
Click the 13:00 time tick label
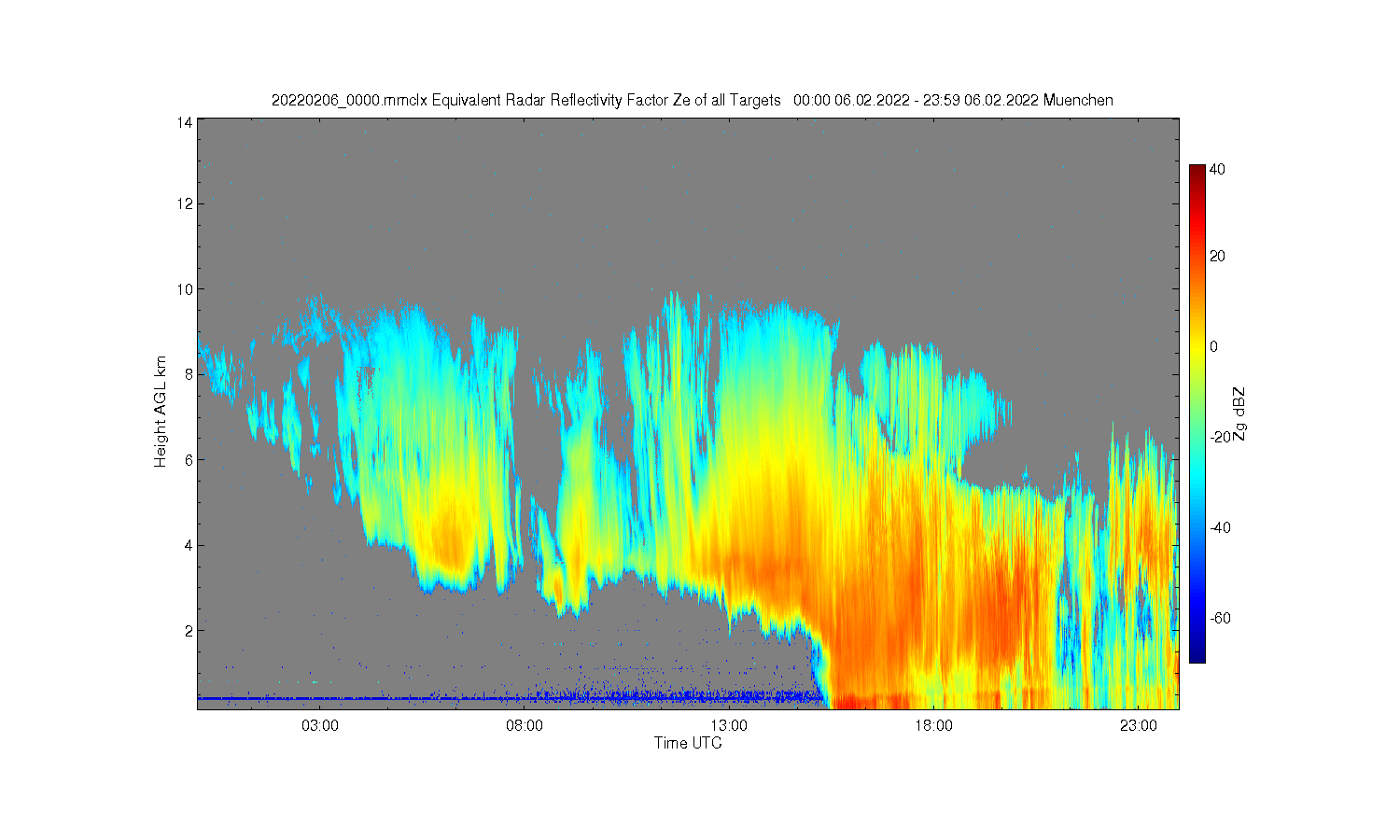click(729, 725)
